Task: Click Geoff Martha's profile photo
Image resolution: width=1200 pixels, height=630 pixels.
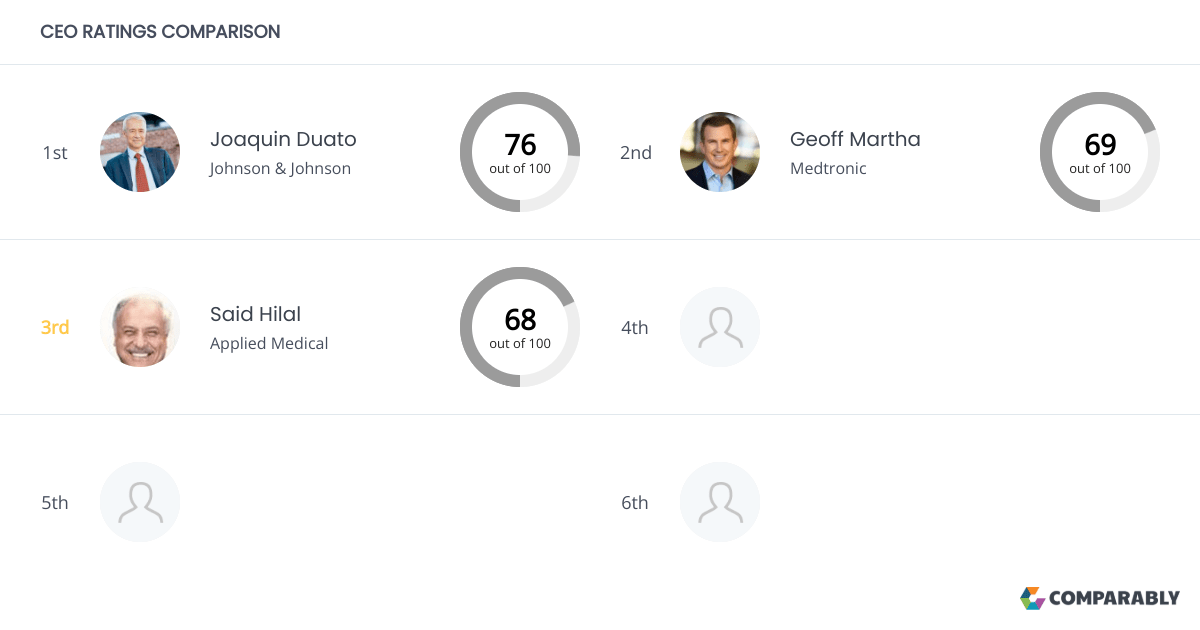Action: [x=720, y=152]
